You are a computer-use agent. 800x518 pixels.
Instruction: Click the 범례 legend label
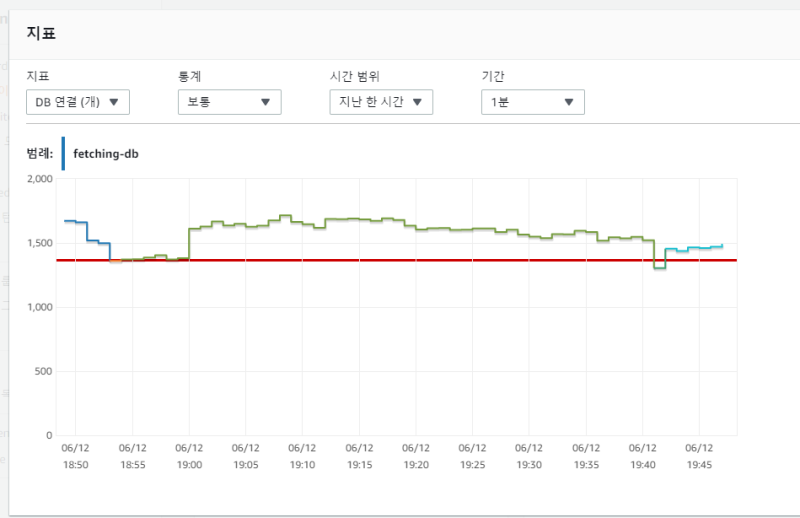[x=40, y=154]
